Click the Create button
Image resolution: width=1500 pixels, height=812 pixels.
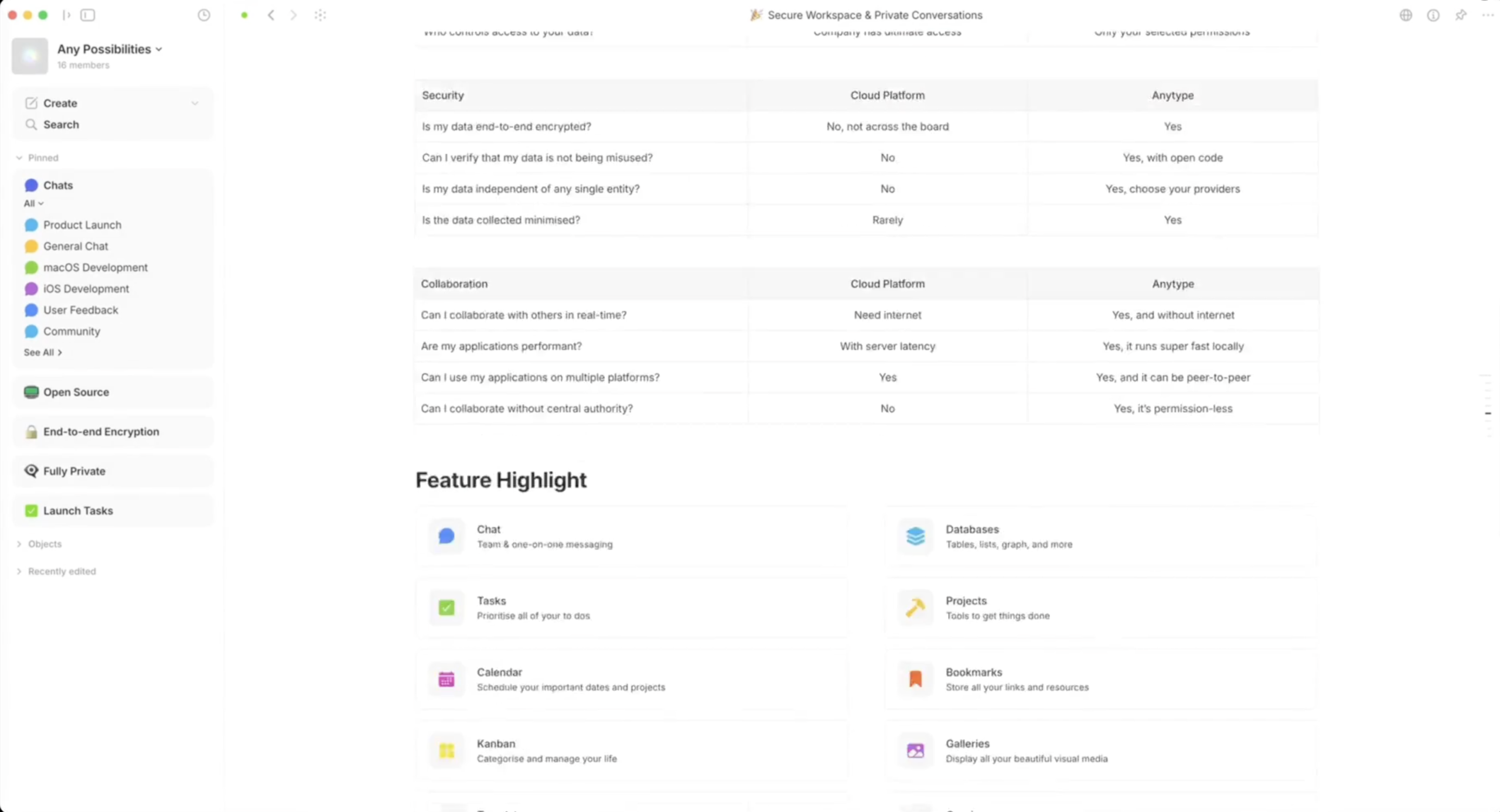[x=60, y=103]
